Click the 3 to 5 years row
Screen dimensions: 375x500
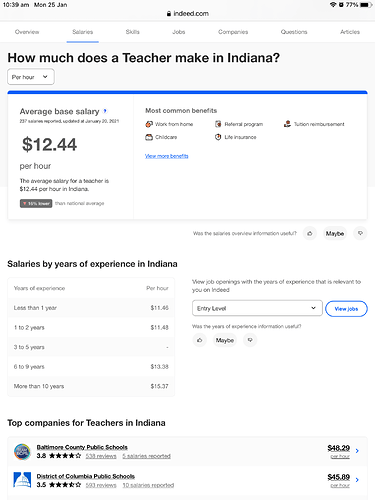(x=91, y=347)
